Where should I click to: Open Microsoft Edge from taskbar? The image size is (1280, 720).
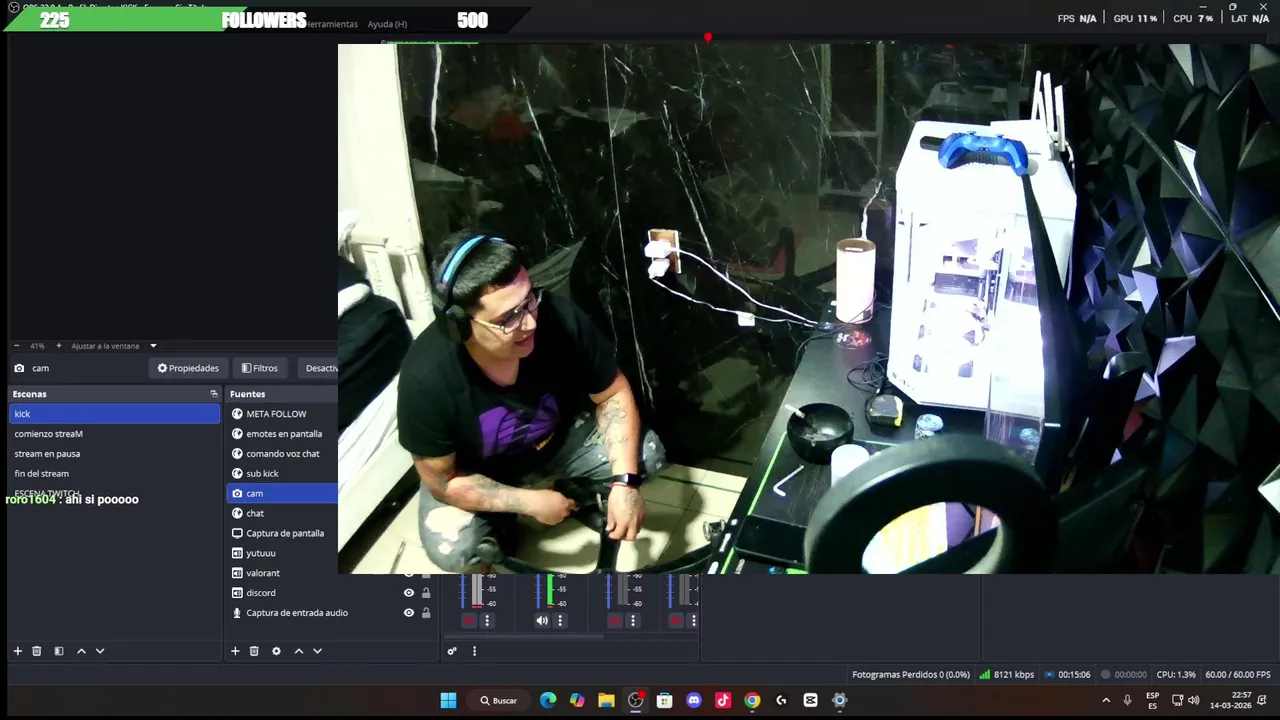(548, 700)
